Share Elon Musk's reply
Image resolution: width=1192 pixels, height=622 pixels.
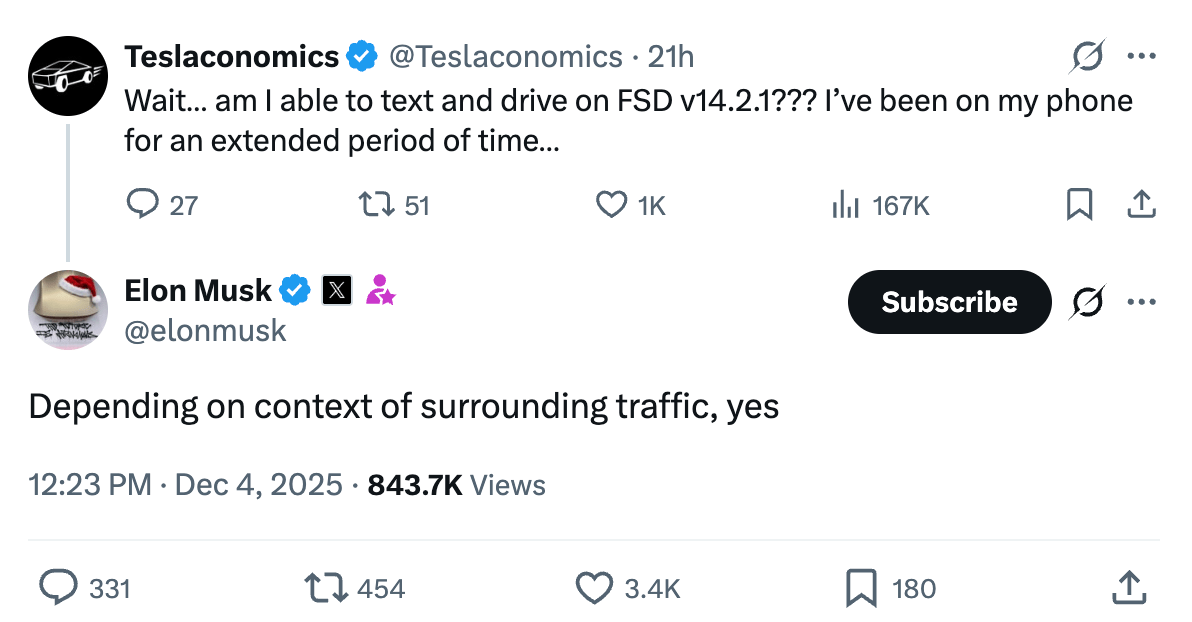coord(1128,588)
